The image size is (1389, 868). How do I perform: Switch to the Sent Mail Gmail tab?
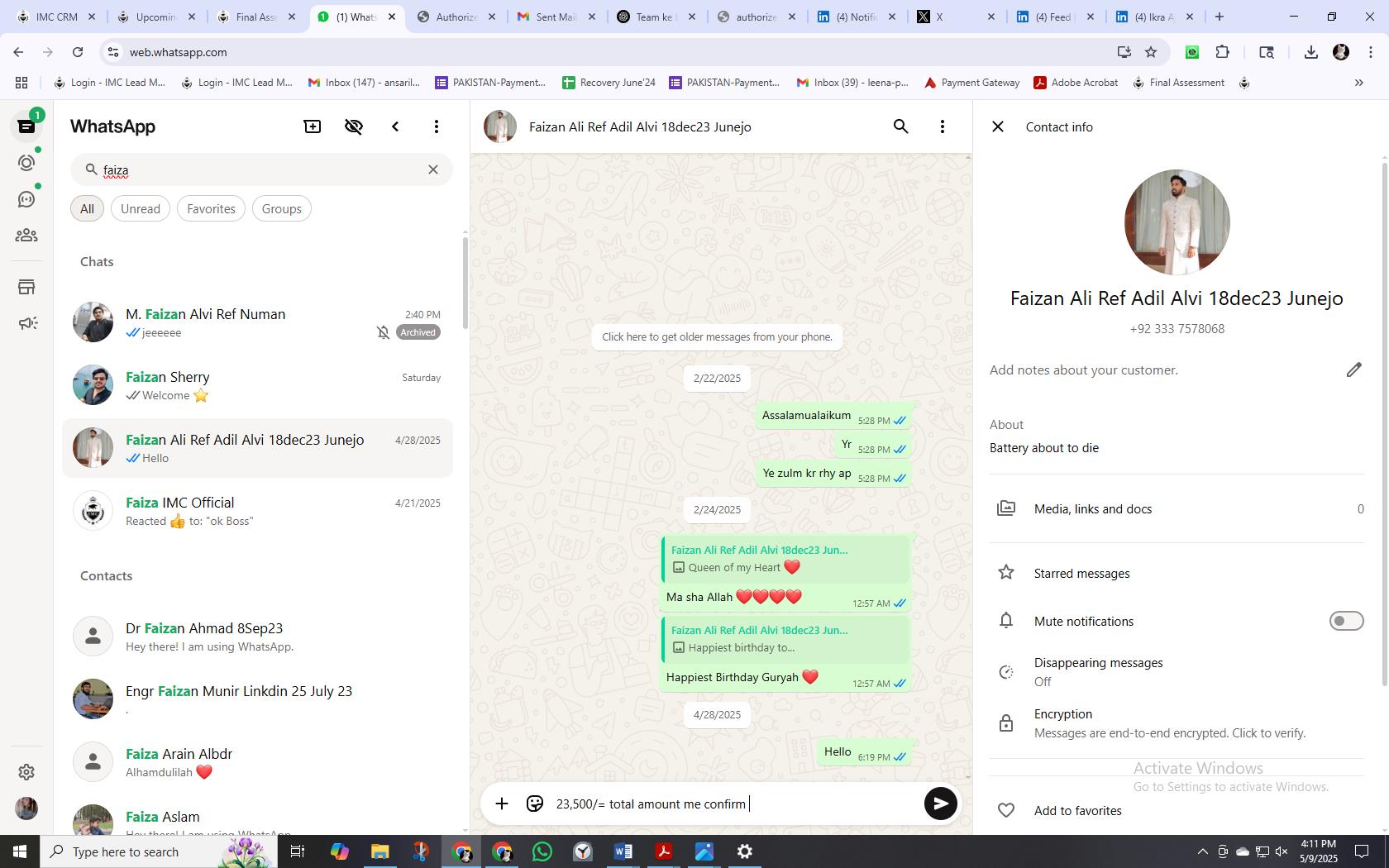[556, 17]
